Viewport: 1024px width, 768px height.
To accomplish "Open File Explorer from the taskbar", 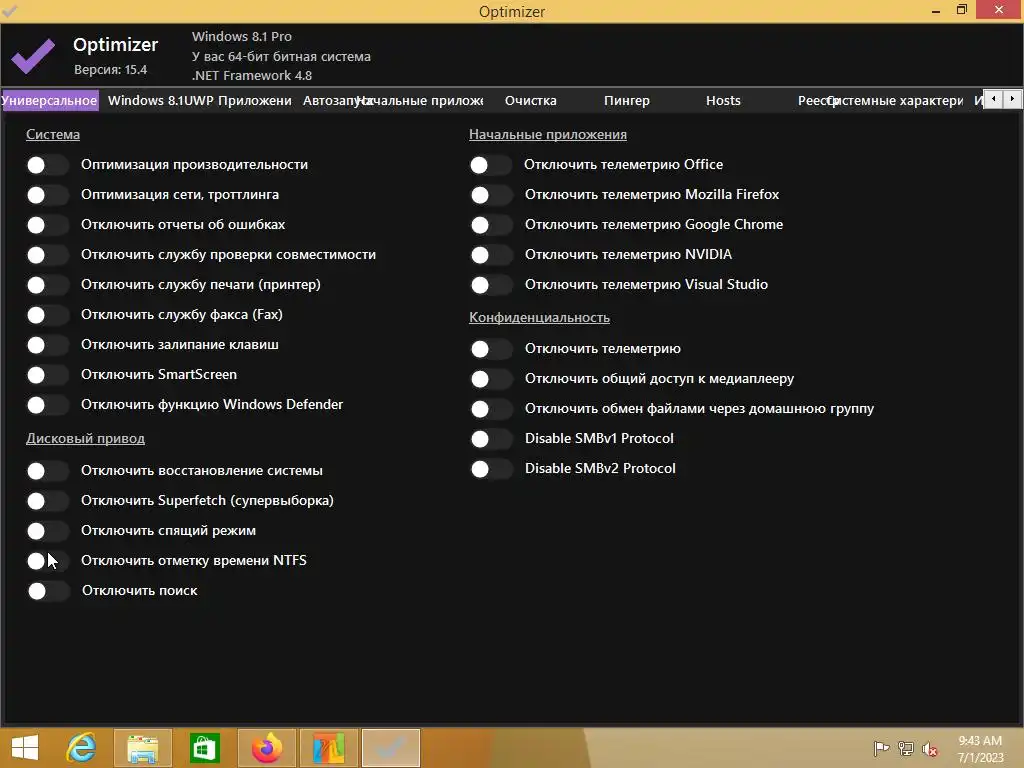I will [142, 748].
